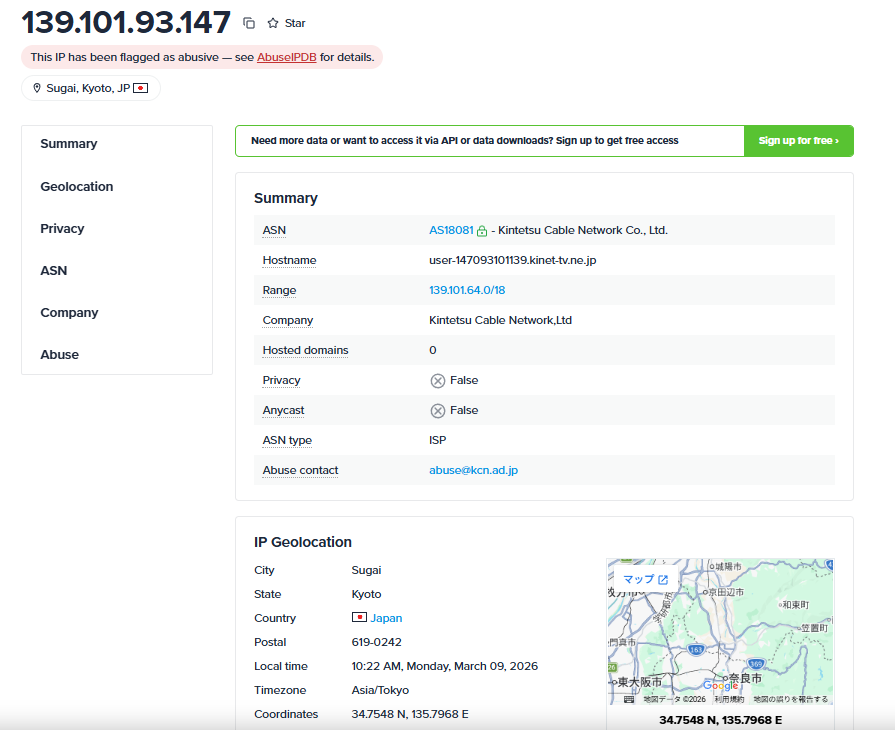Click the abuse@kcn.ad.jp email link
The width and height of the screenshot is (895, 730).
pos(473,470)
